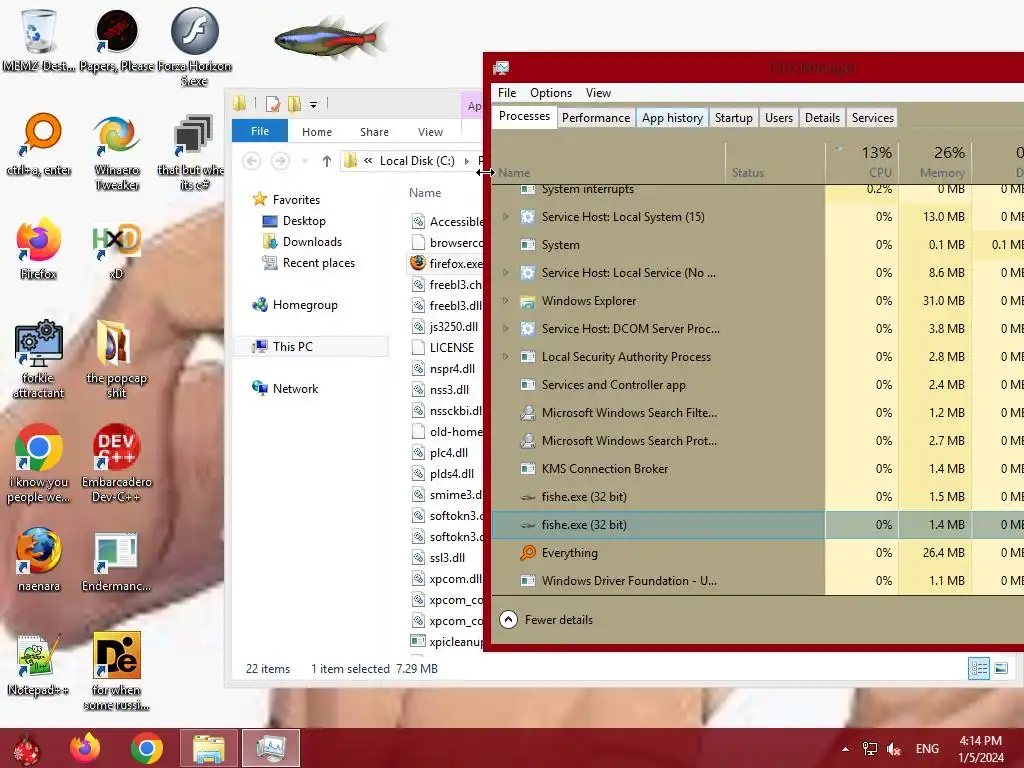Switch to File Explorer via taskbar button
The height and width of the screenshot is (768, 1024).
coord(209,748)
